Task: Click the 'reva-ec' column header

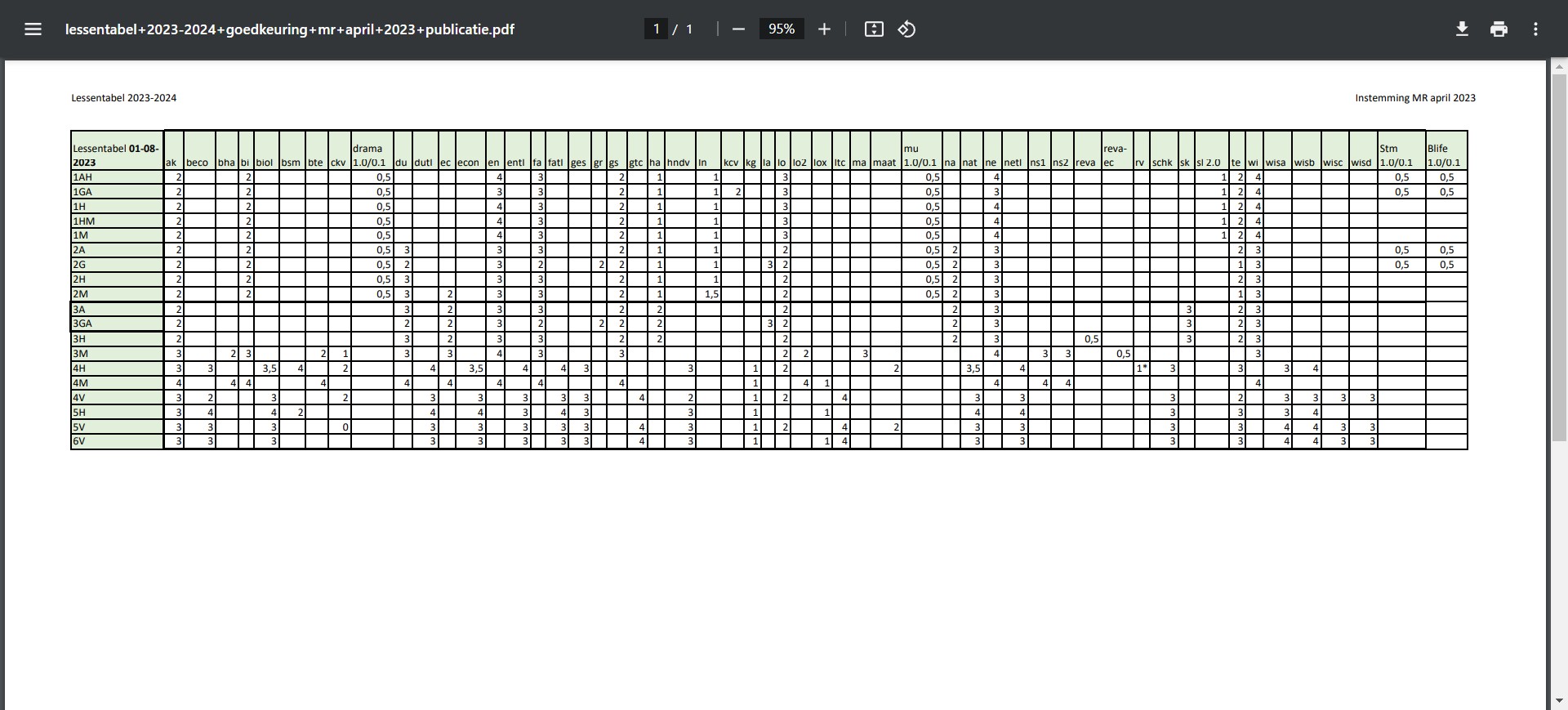Action: (1118, 150)
